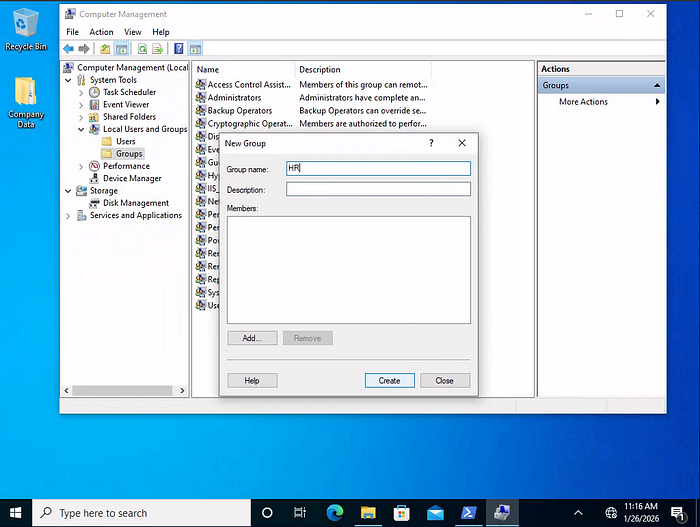The width and height of the screenshot is (700, 527).
Task: Click the horizontal scrollbar in tree pane
Action: (122, 390)
